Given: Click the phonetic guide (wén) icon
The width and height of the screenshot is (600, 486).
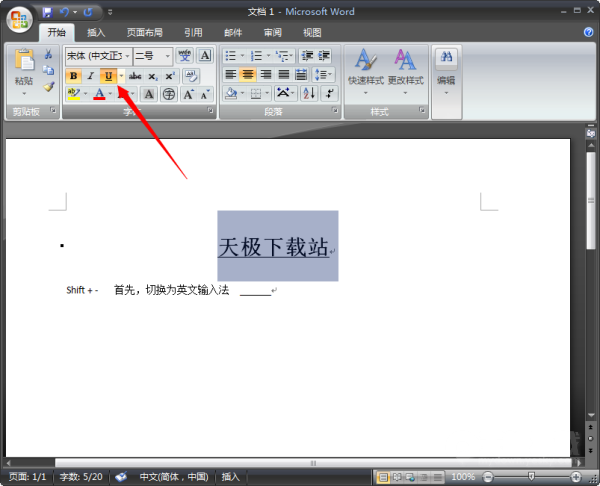Looking at the screenshot, I should coord(184,56).
